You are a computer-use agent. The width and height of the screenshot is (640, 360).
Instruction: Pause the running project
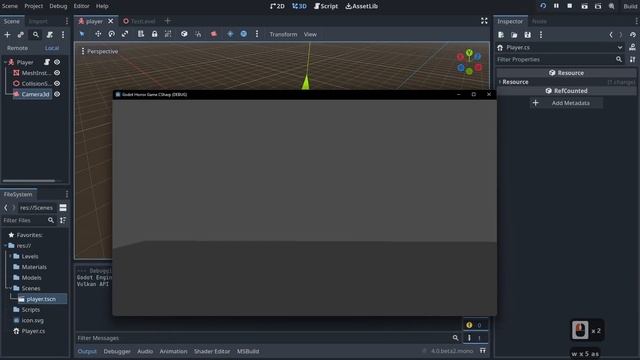pyautogui.click(x=556, y=6)
